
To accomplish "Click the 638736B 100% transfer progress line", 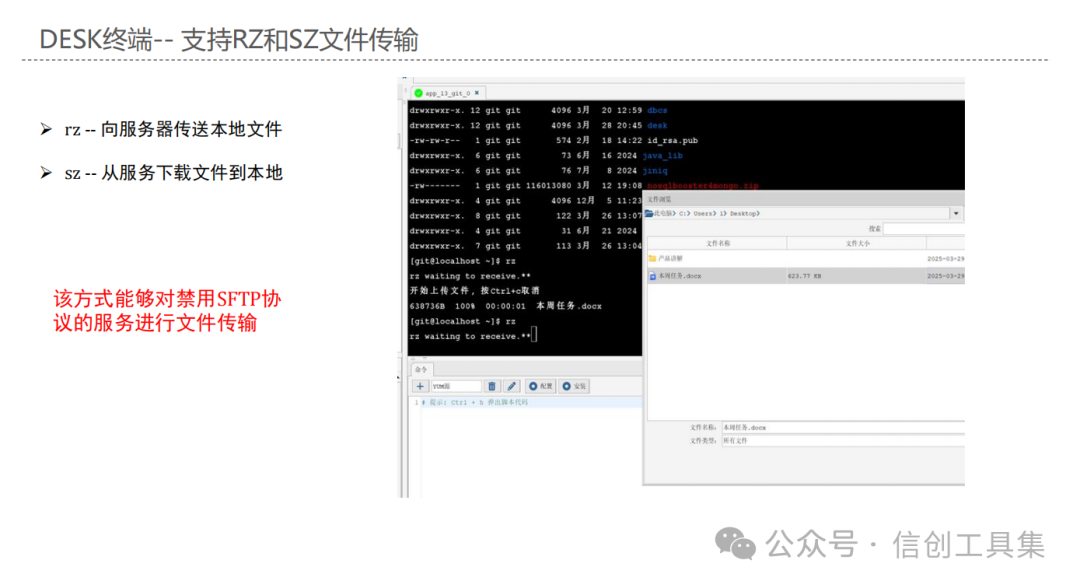I will tap(506, 306).
